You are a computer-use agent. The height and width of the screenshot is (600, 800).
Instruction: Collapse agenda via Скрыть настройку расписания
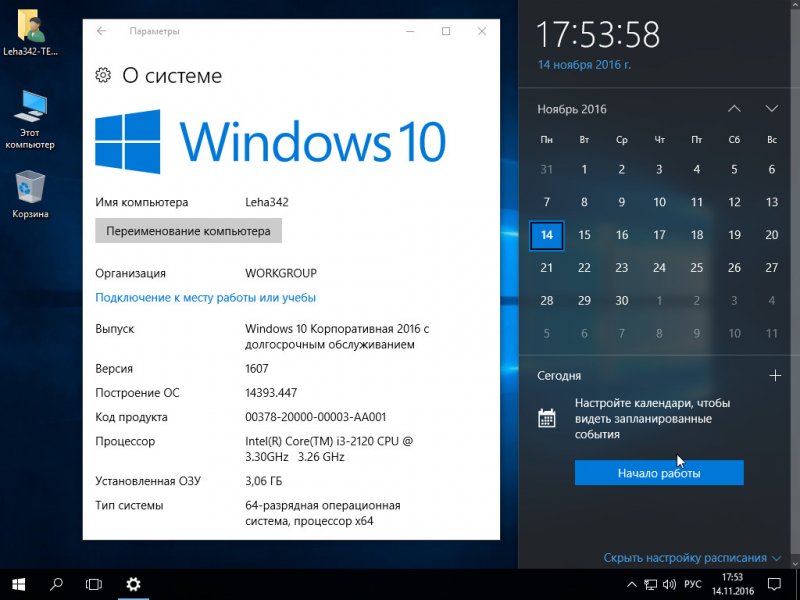coord(692,558)
